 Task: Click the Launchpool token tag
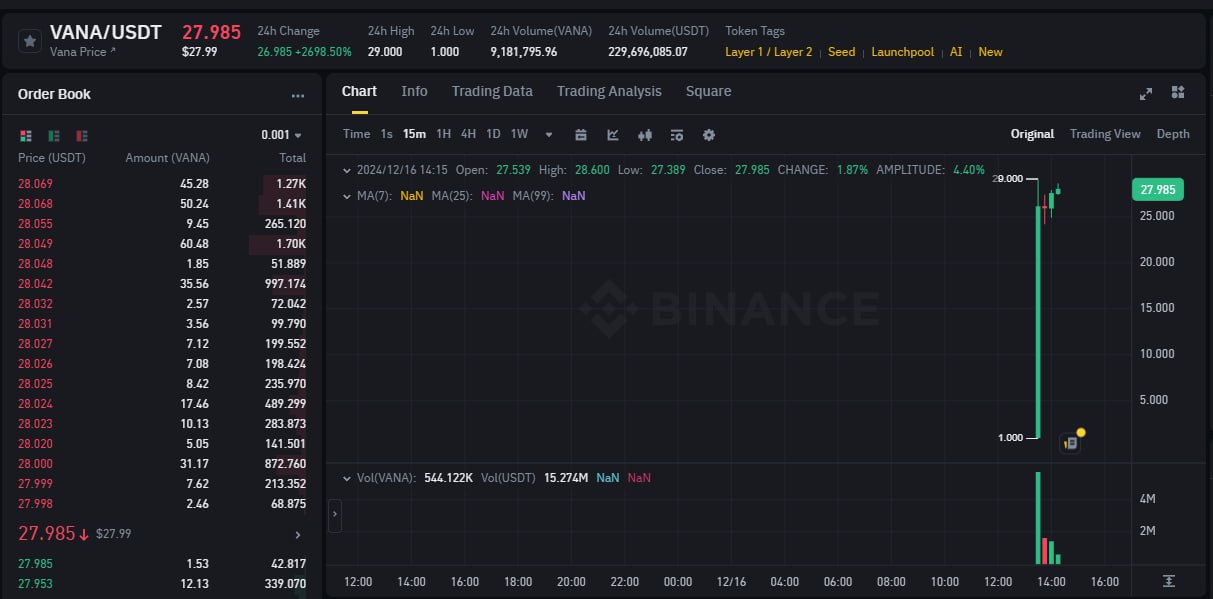coord(902,52)
